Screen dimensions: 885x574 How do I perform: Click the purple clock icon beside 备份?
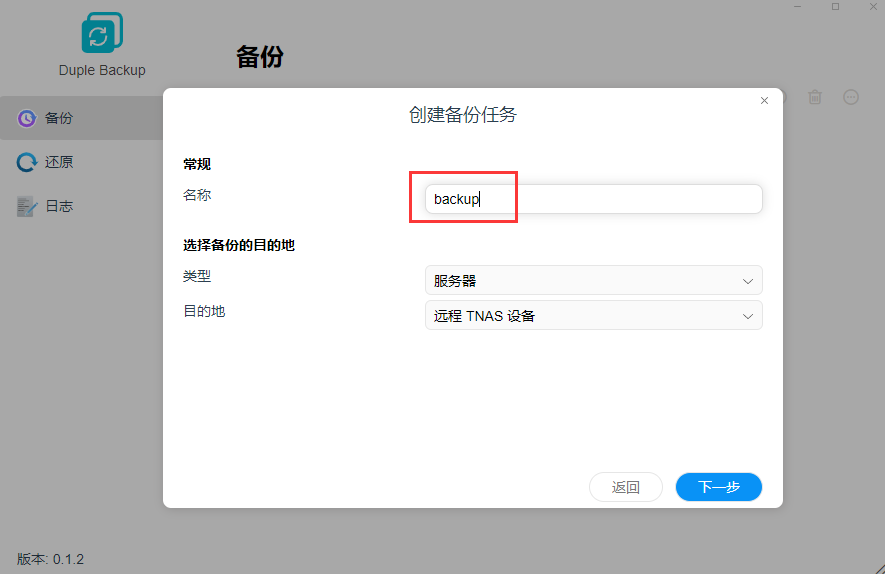(x=27, y=118)
